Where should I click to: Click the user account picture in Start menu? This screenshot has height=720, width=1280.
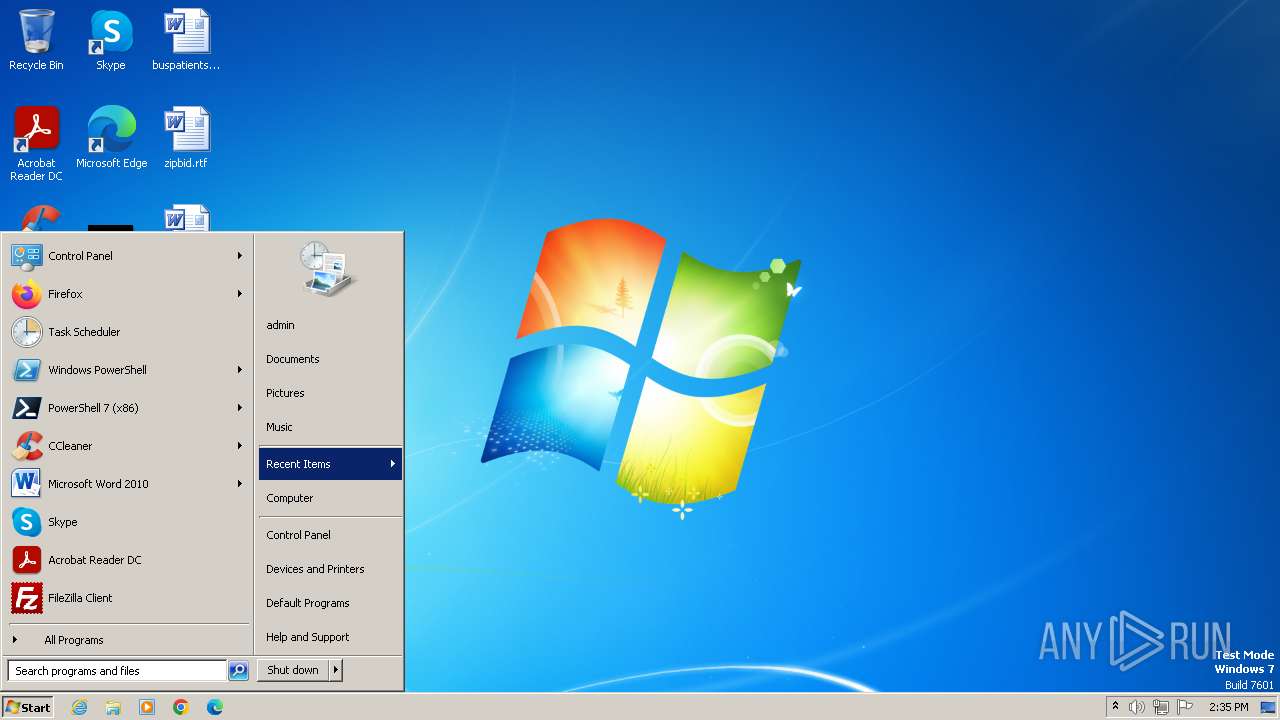(x=328, y=269)
